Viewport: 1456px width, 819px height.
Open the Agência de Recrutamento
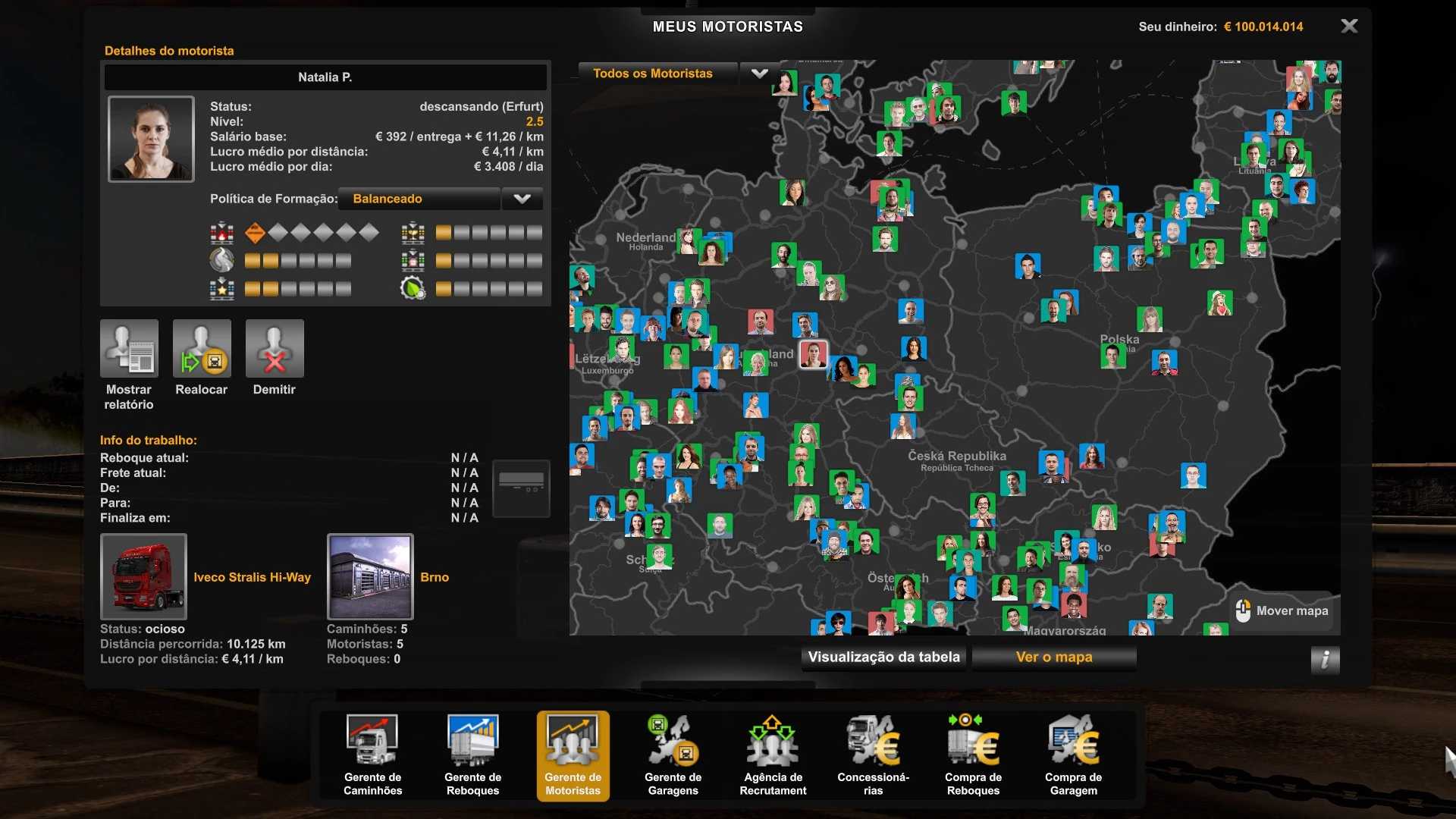(x=773, y=755)
